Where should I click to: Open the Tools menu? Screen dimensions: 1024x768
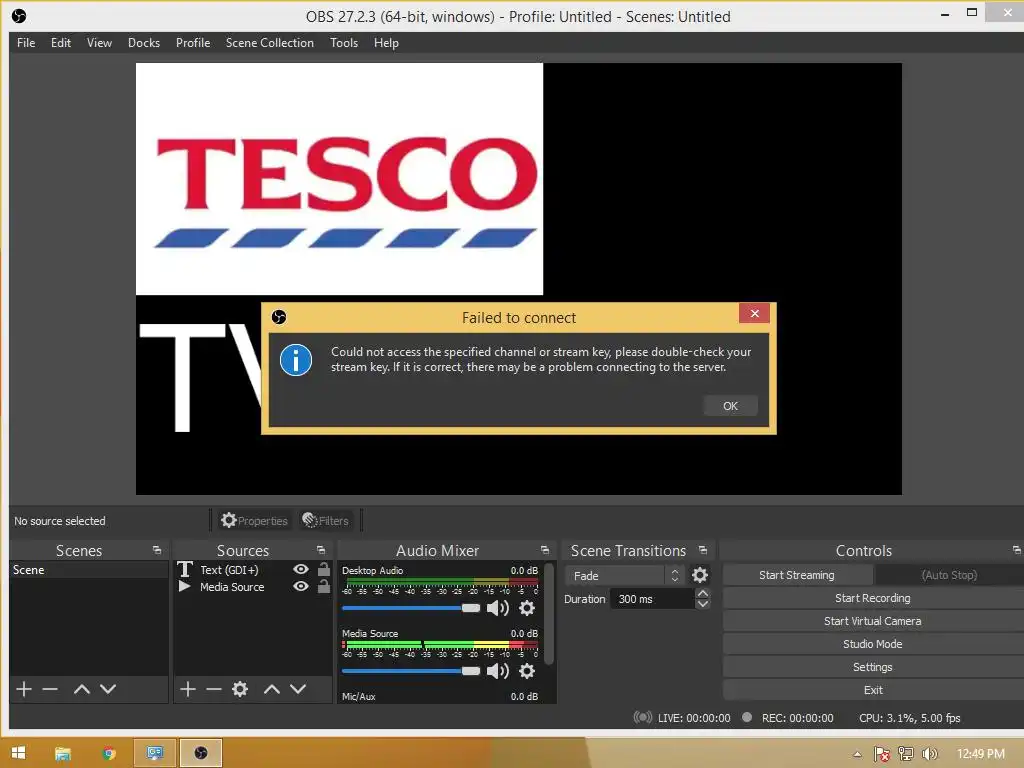344,42
